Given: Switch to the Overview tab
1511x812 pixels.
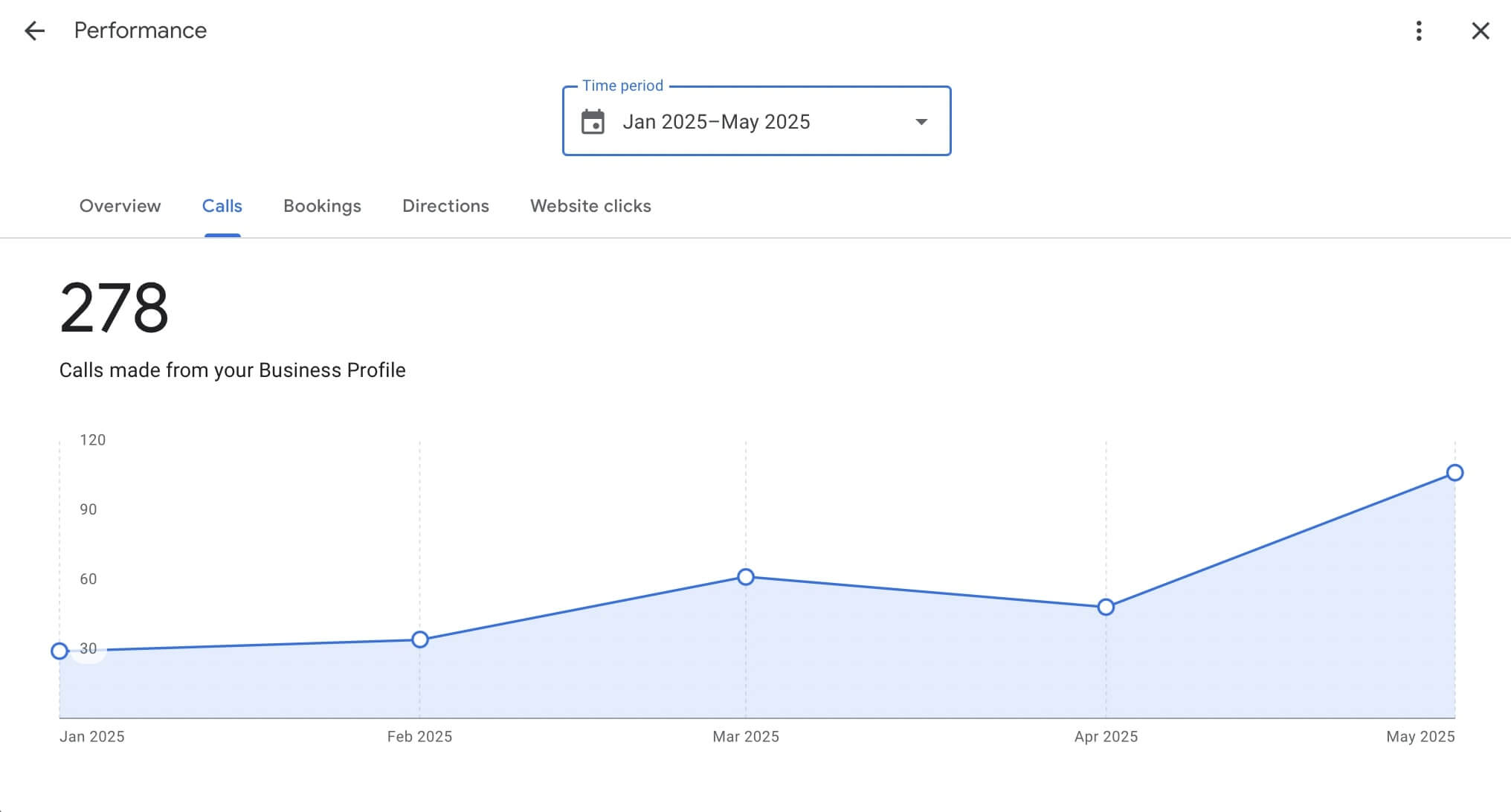Looking at the screenshot, I should click(x=120, y=206).
